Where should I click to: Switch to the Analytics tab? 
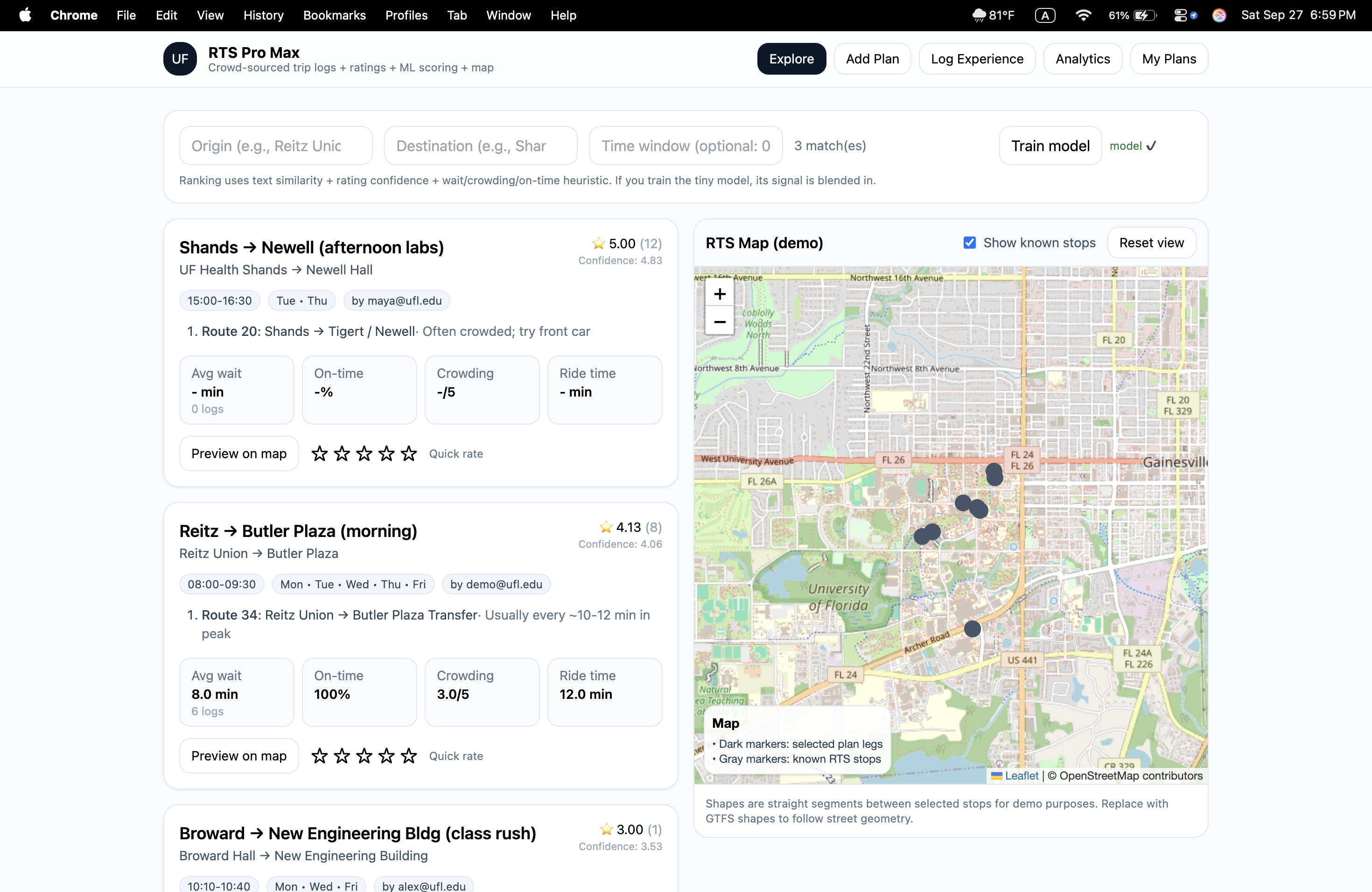pos(1082,59)
